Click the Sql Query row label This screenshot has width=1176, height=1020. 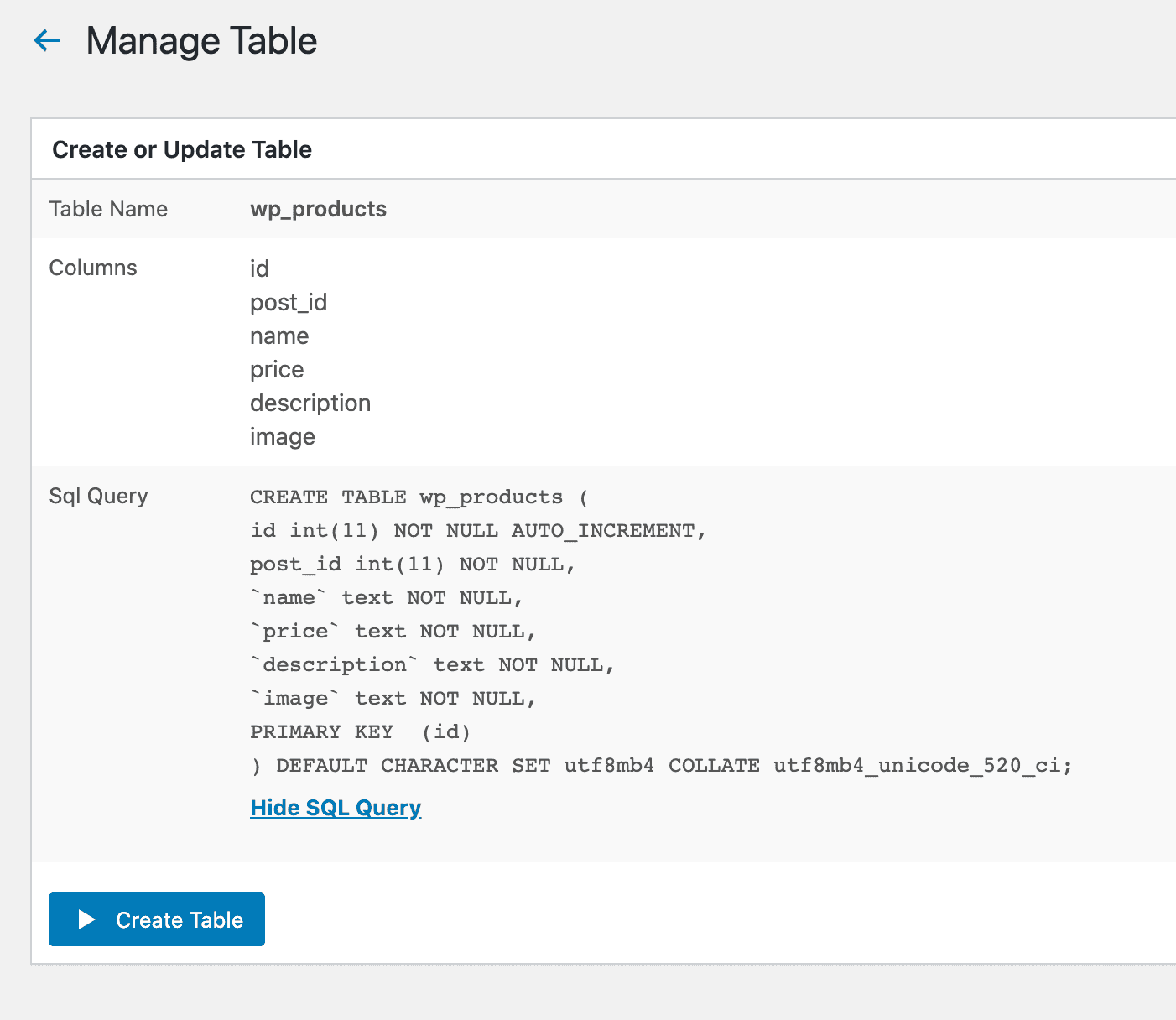coord(98,496)
